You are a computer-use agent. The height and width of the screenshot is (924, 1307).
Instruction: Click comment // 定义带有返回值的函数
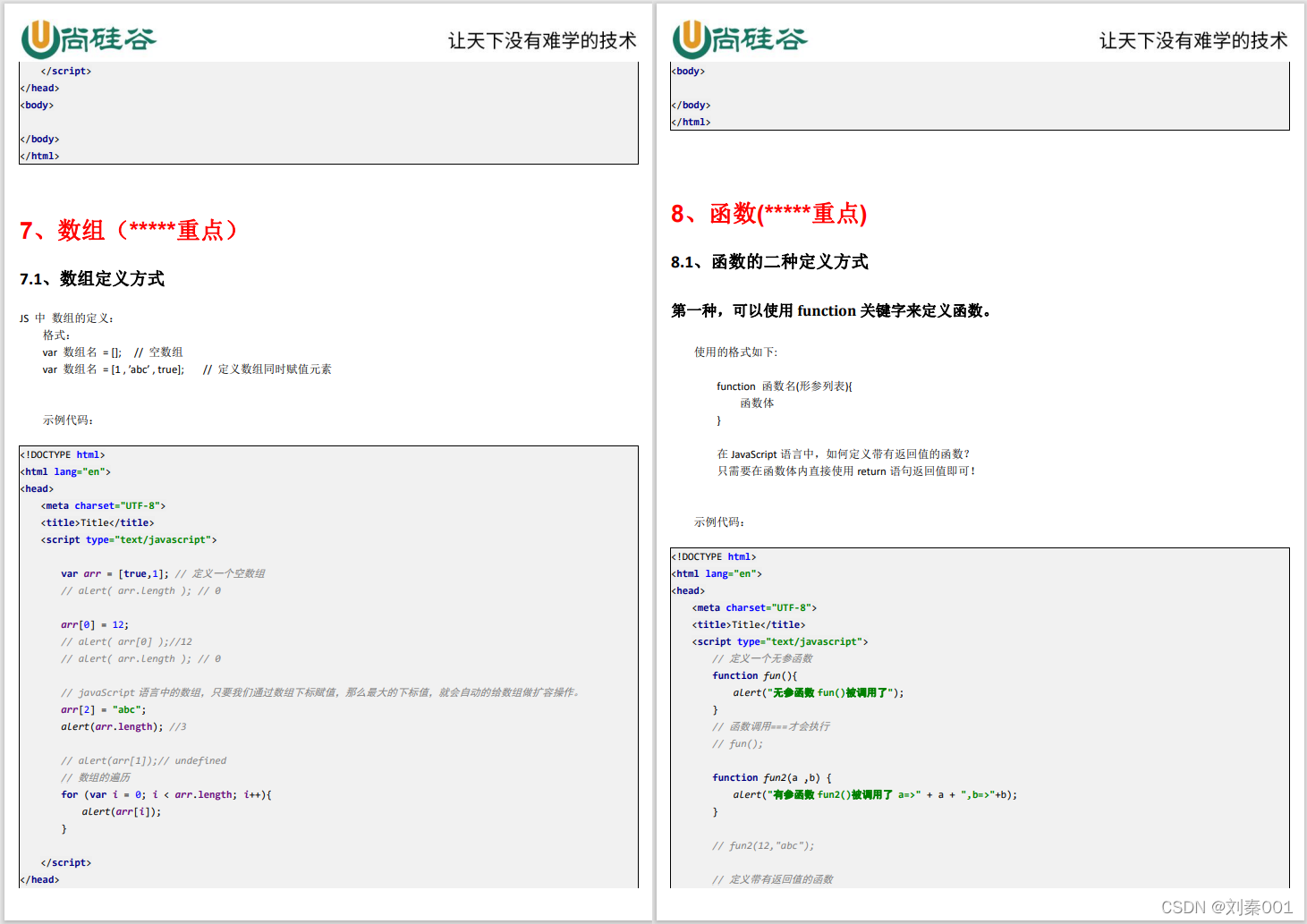coord(773,880)
